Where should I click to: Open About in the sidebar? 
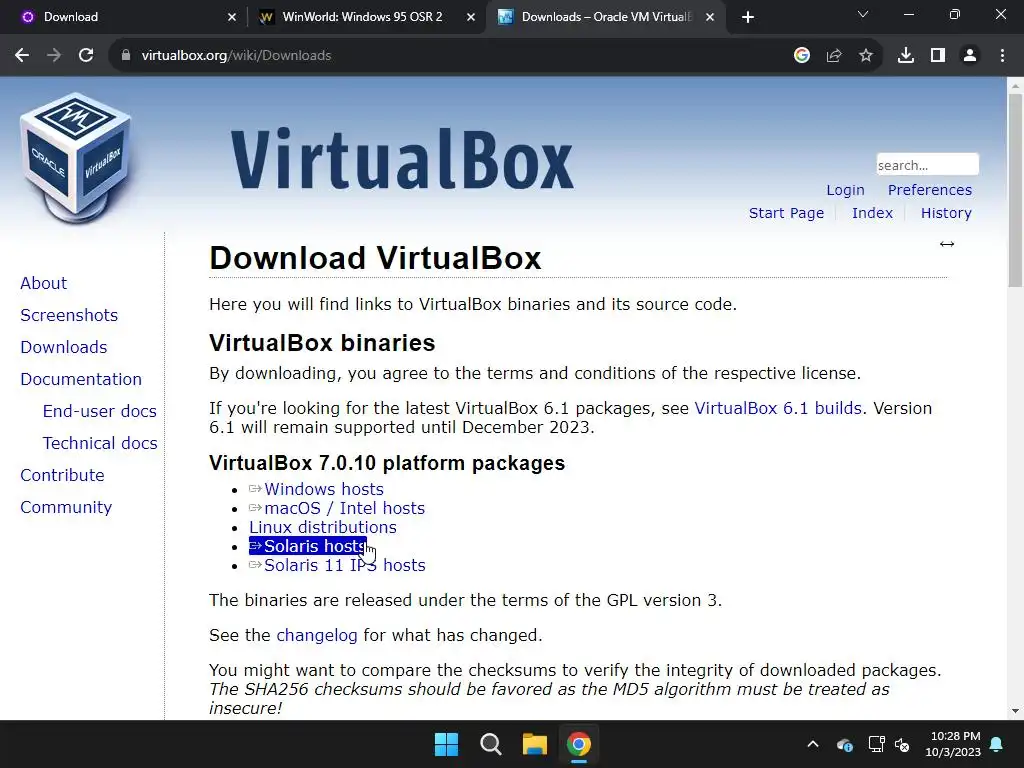(43, 283)
